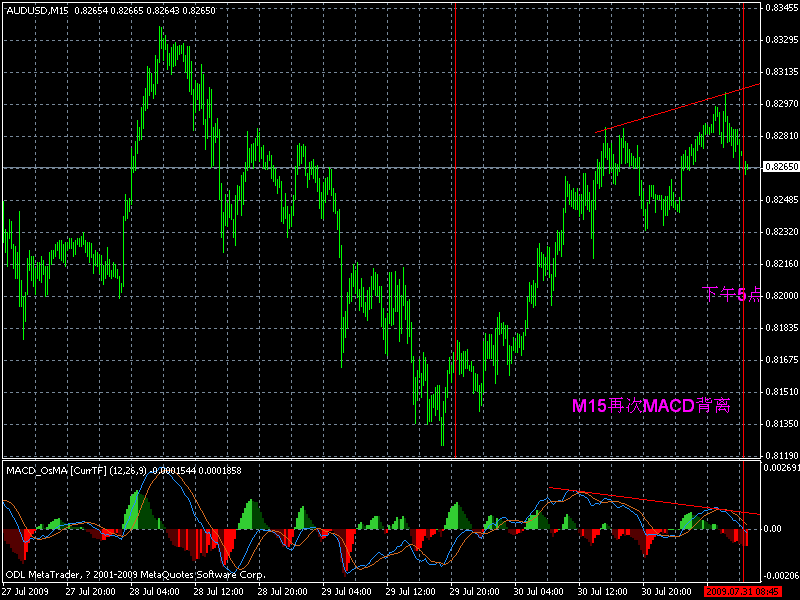Click the highest candle on the price chart

click(160, 30)
